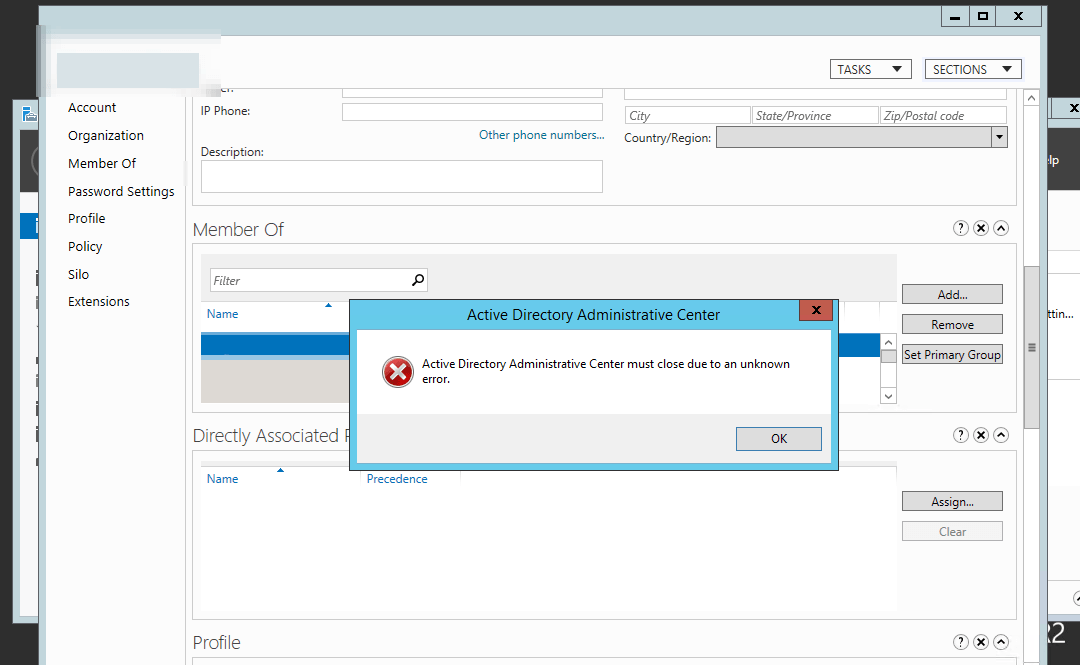
Task: Sort Member Of list by Name column
Action: (222, 314)
